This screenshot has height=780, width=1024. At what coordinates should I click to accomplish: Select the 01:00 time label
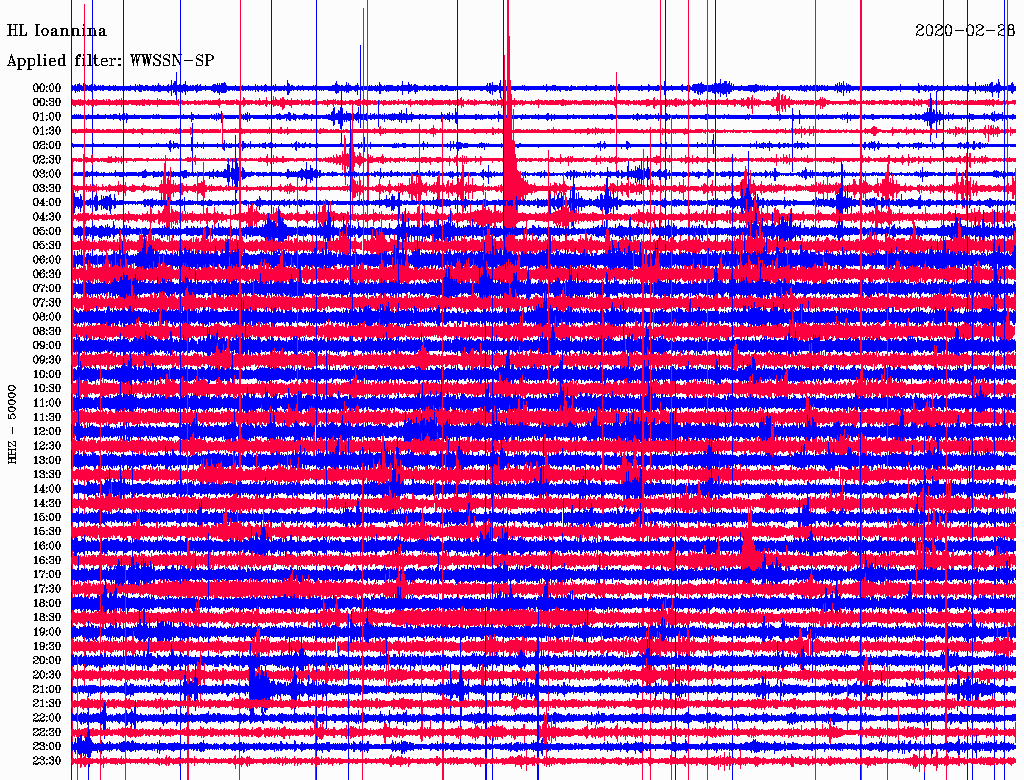point(47,116)
